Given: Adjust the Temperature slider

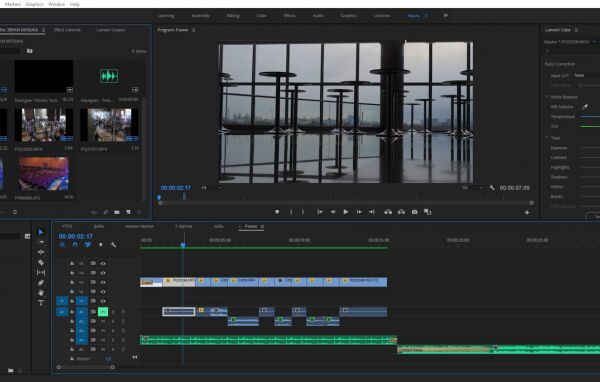Looking at the screenshot, I should tap(590, 116).
